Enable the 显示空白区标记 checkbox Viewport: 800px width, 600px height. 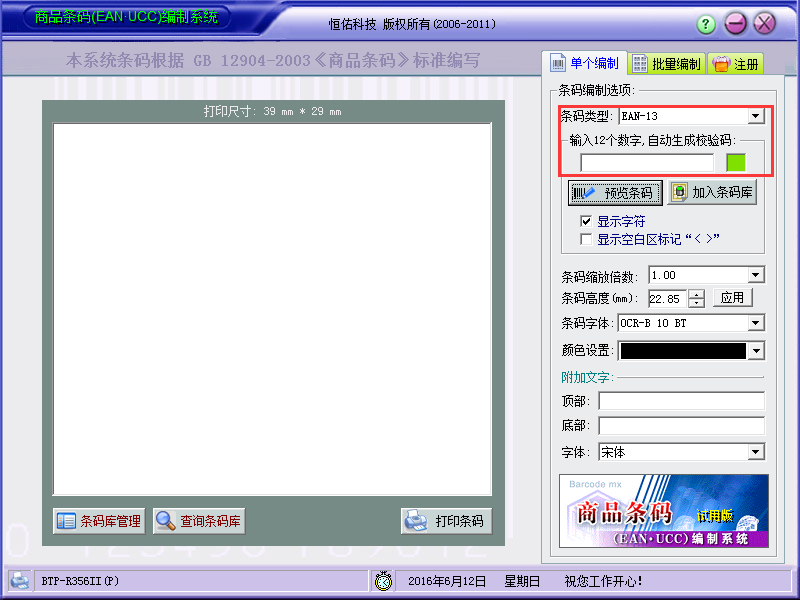coord(586,239)
